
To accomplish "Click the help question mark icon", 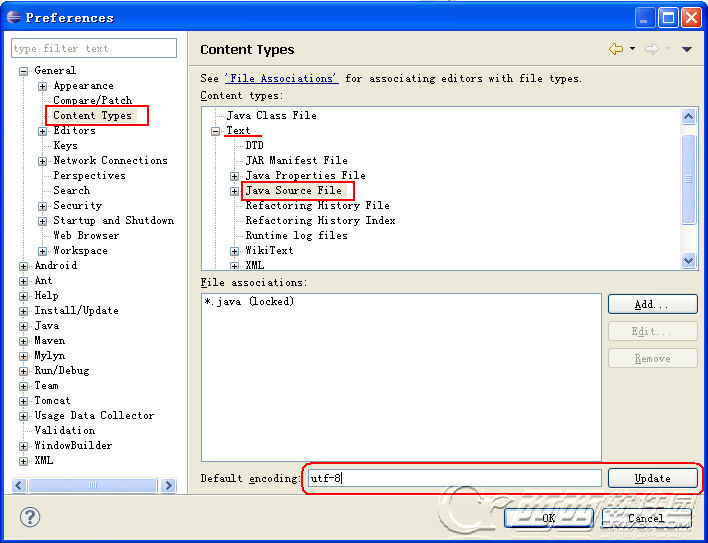I will click(30, 516).
